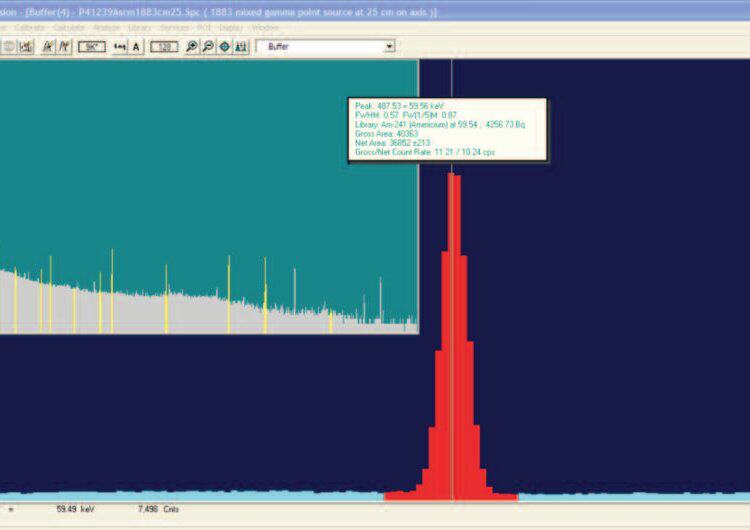
Task: Open the Display menu
Action: [231, 28]
